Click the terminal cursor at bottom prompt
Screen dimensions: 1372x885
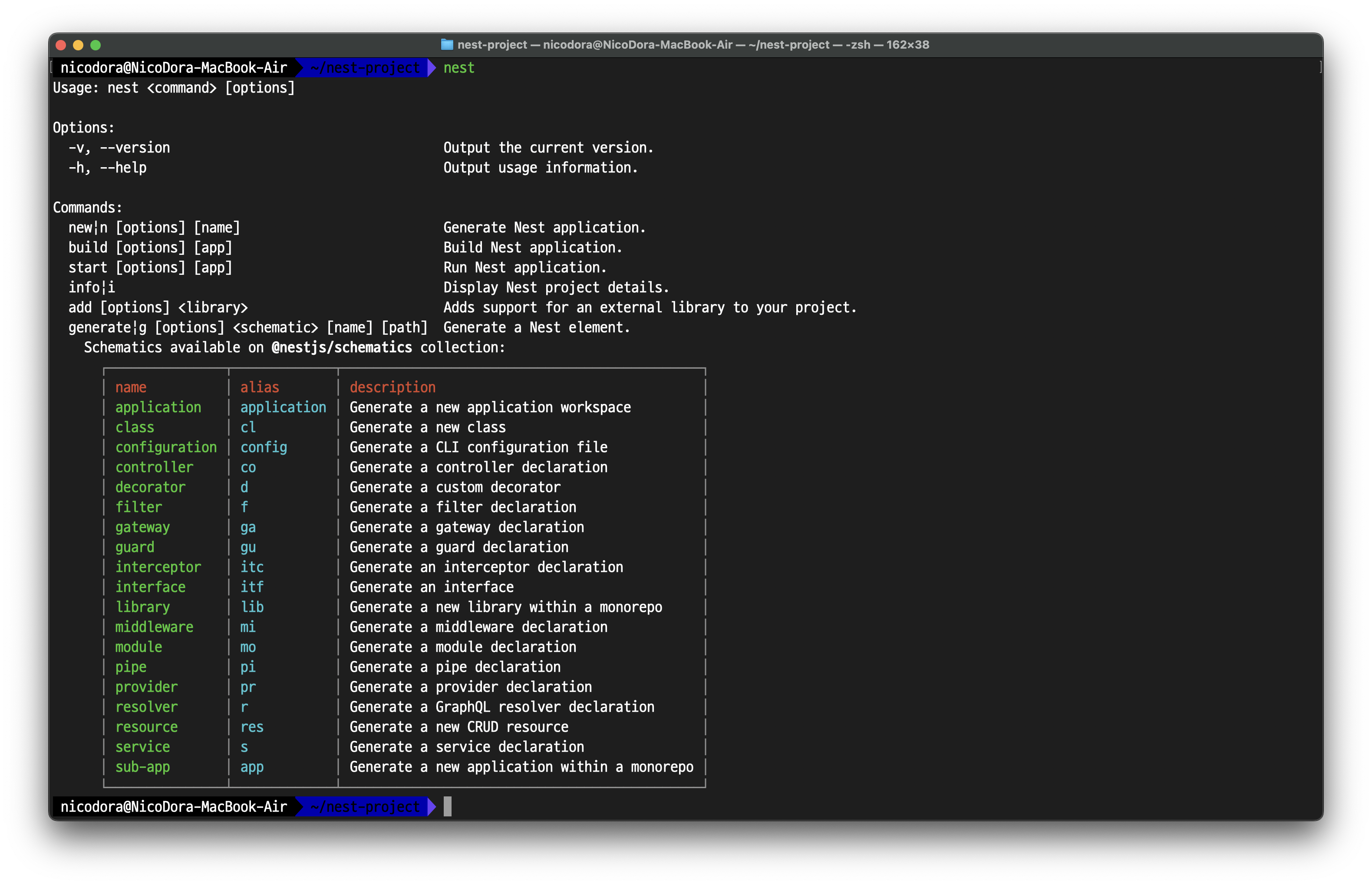tap(448, 806)
